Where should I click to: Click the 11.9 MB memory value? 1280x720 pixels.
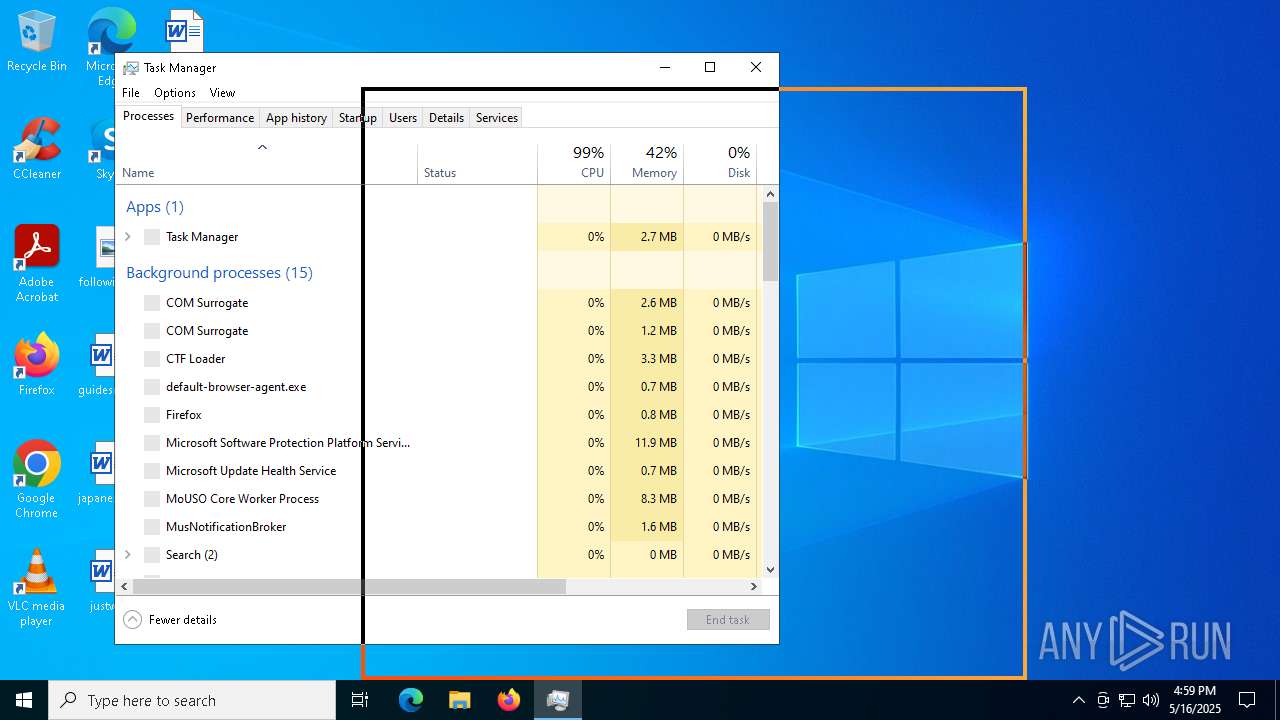click(656, 443)
